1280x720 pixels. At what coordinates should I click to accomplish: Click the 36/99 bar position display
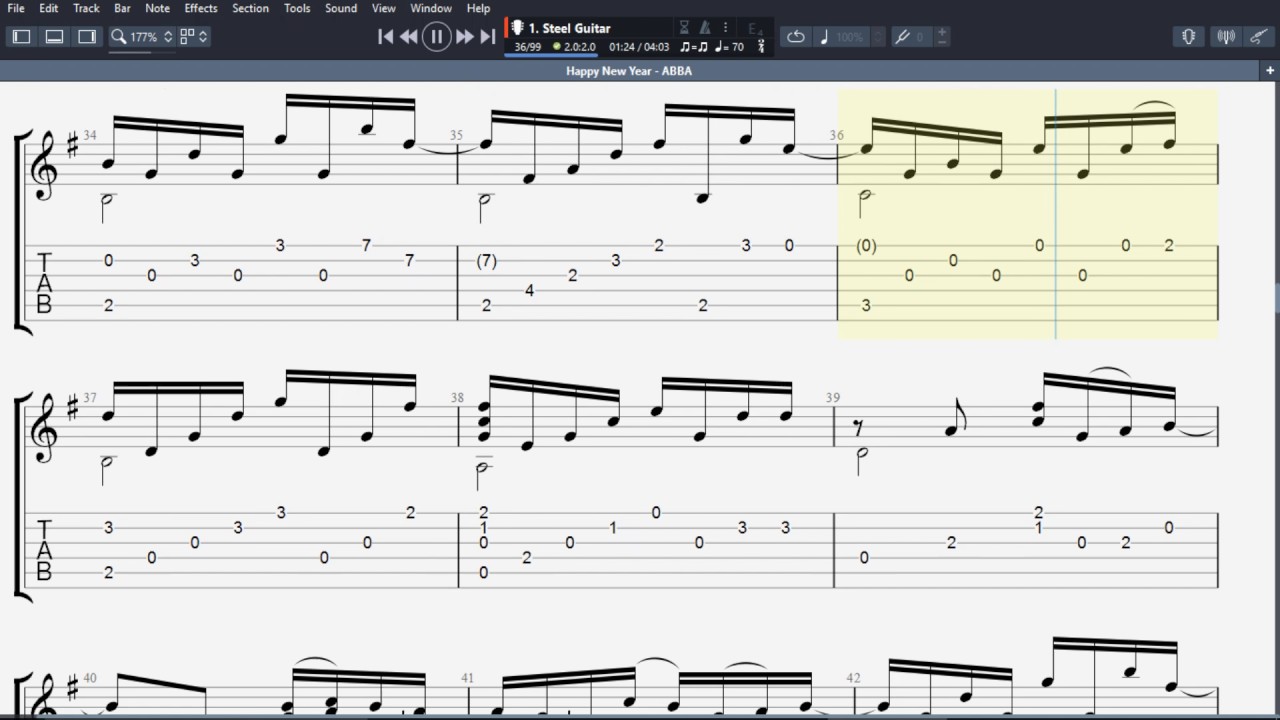click(527, 47)
